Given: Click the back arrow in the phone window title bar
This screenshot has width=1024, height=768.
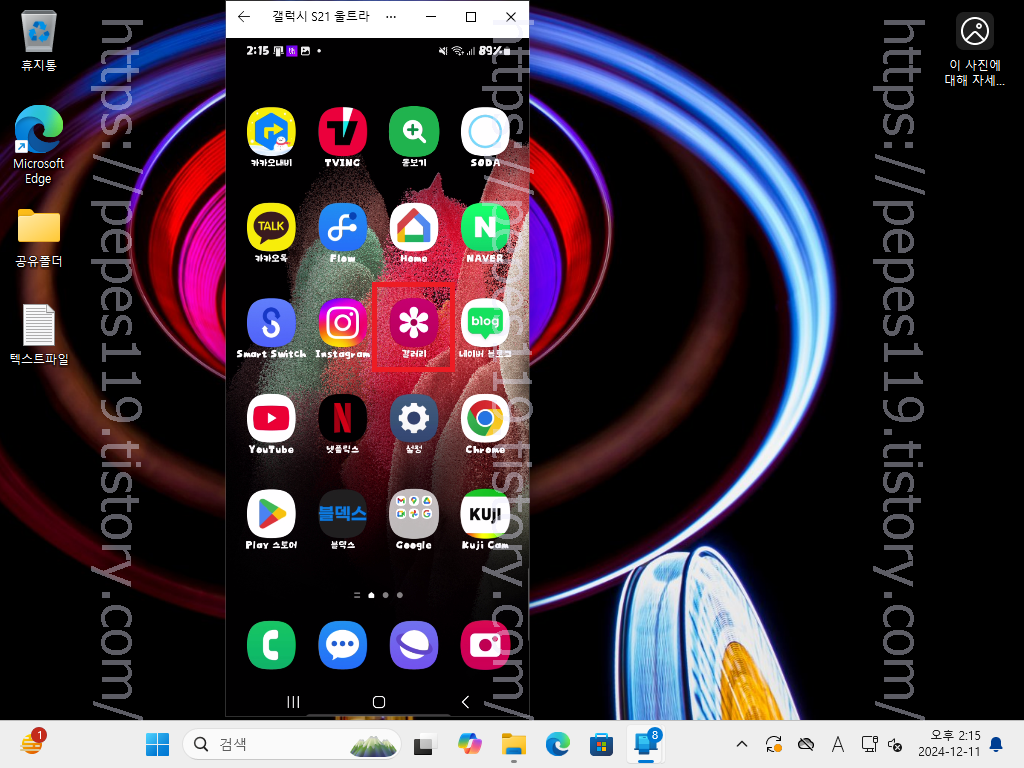Looking at the screenshot, I should pyautogui.click(x=244, y=17).
